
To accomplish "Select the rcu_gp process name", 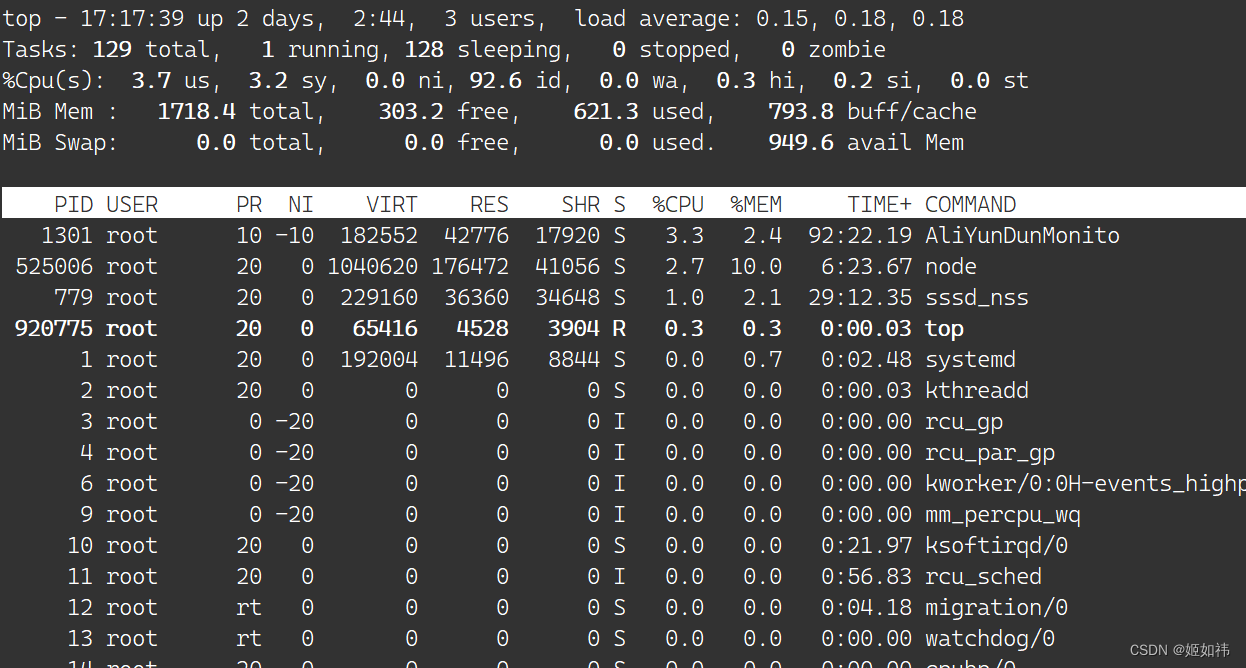I will (964, 422).
